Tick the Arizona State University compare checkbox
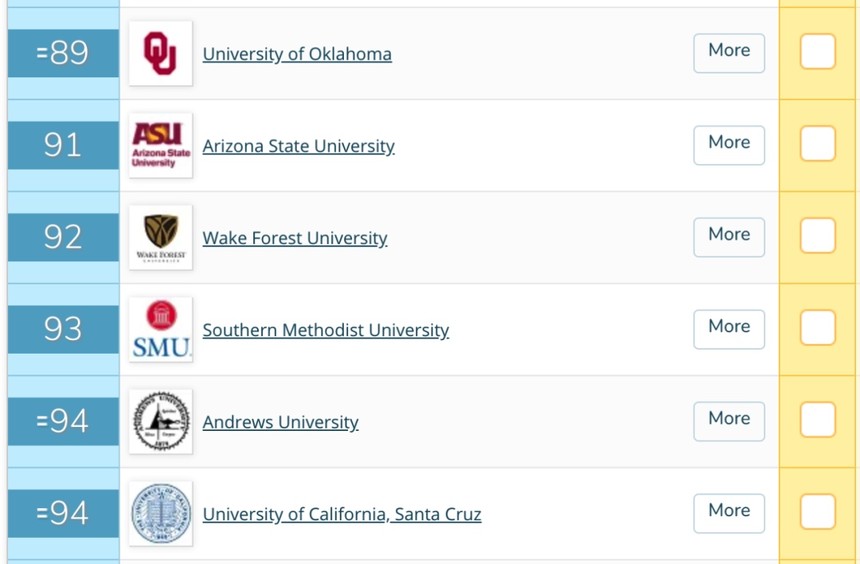 point(817,144)
